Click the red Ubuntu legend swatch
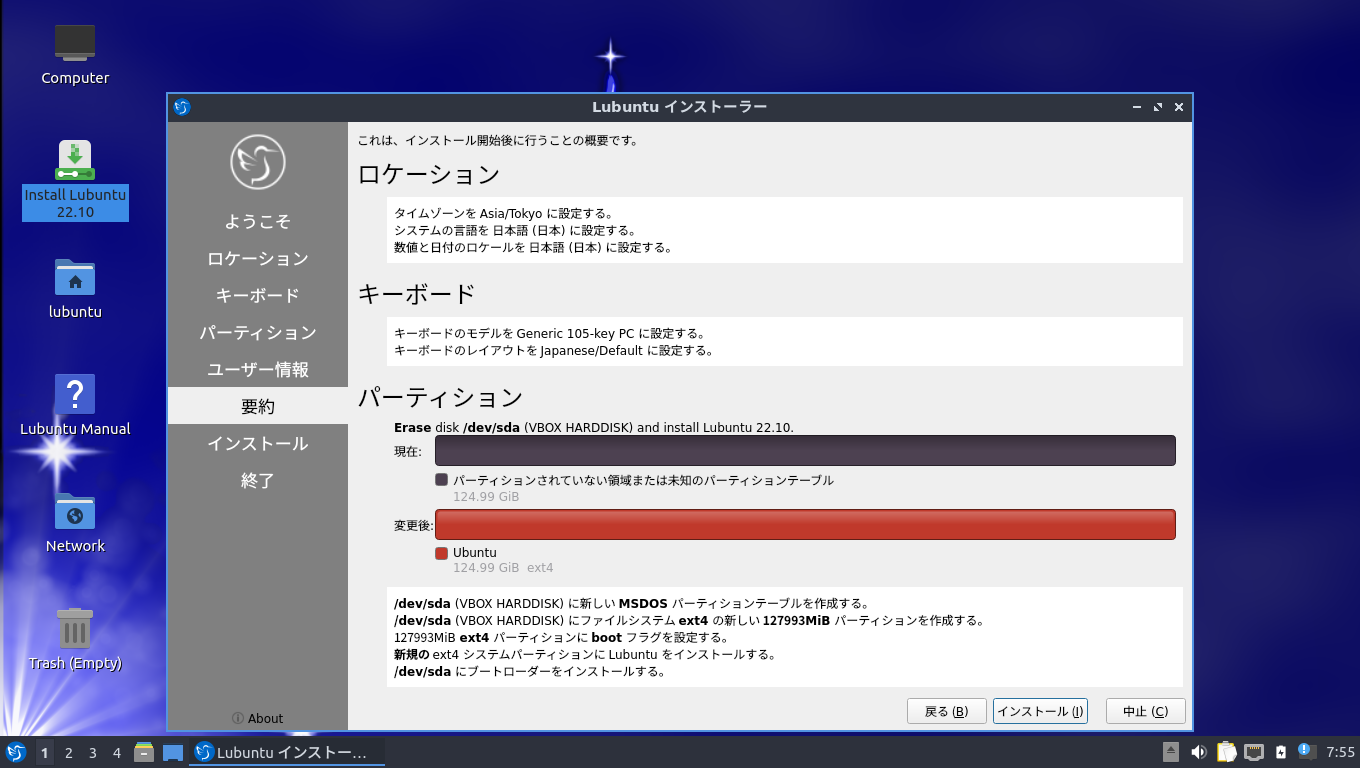This screenshot has width=1360, height=768. click(x=441, y=553)
